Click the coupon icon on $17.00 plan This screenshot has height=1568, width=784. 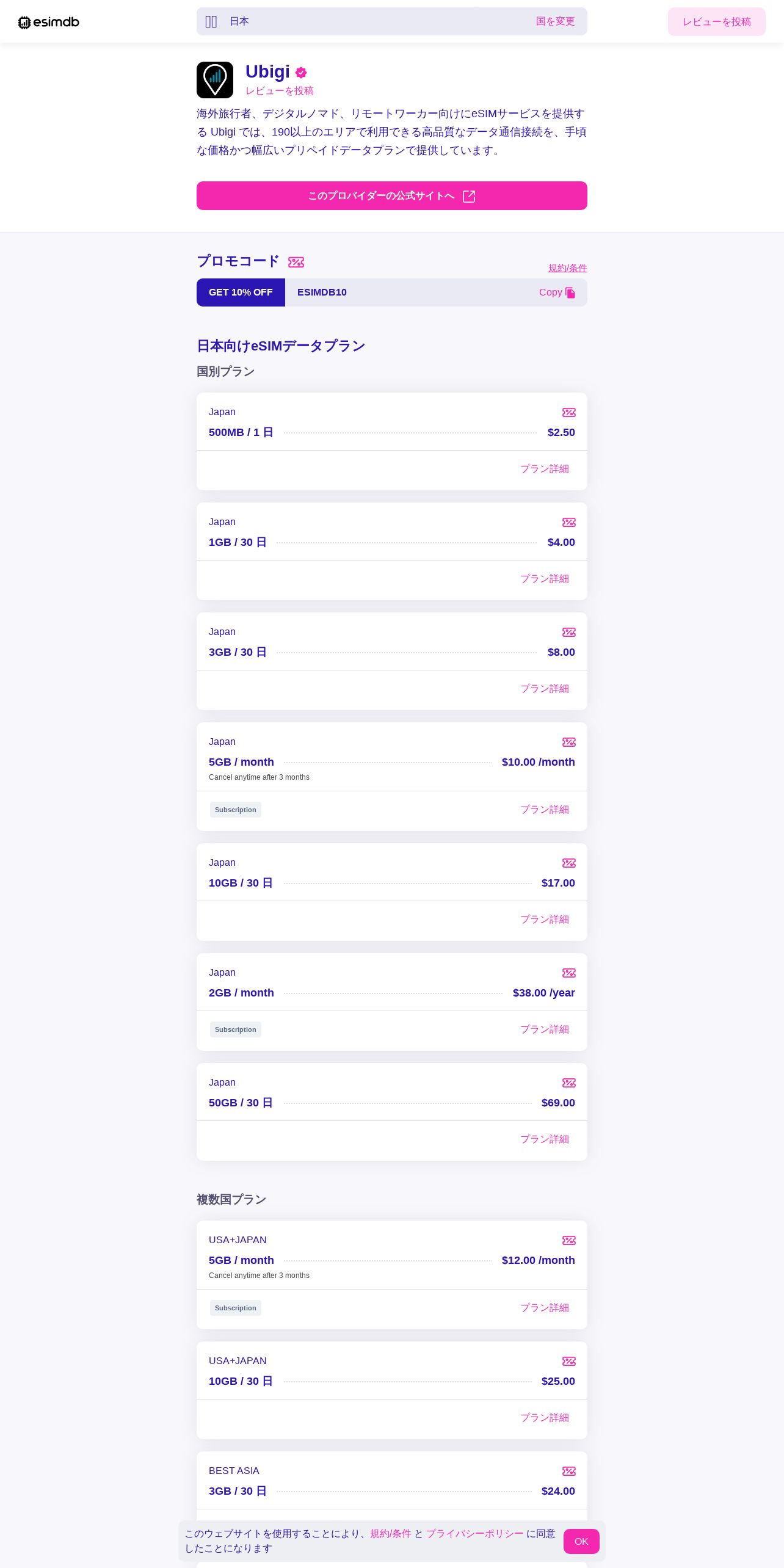click(x=569, y=863)
